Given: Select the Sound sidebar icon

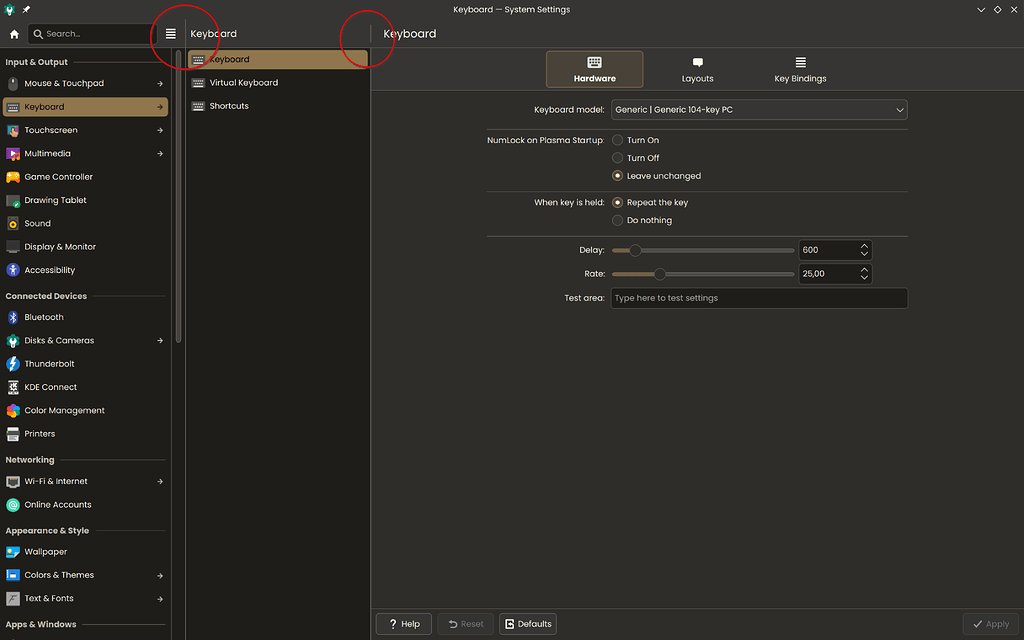Looking at the screenshot, I should tap(14, 223).
